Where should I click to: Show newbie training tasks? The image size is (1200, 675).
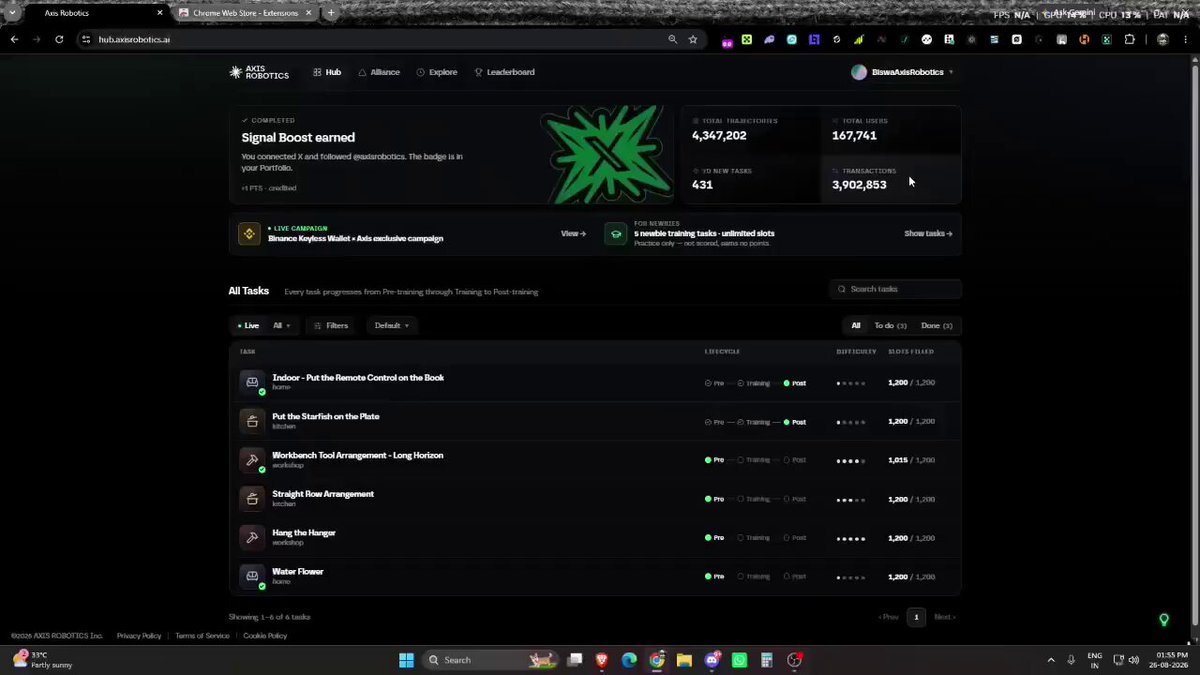(x=928, y=233)
